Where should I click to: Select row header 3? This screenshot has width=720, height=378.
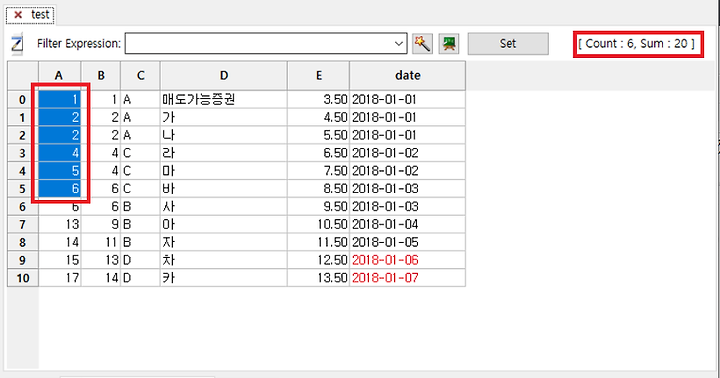tap(23, 153)
